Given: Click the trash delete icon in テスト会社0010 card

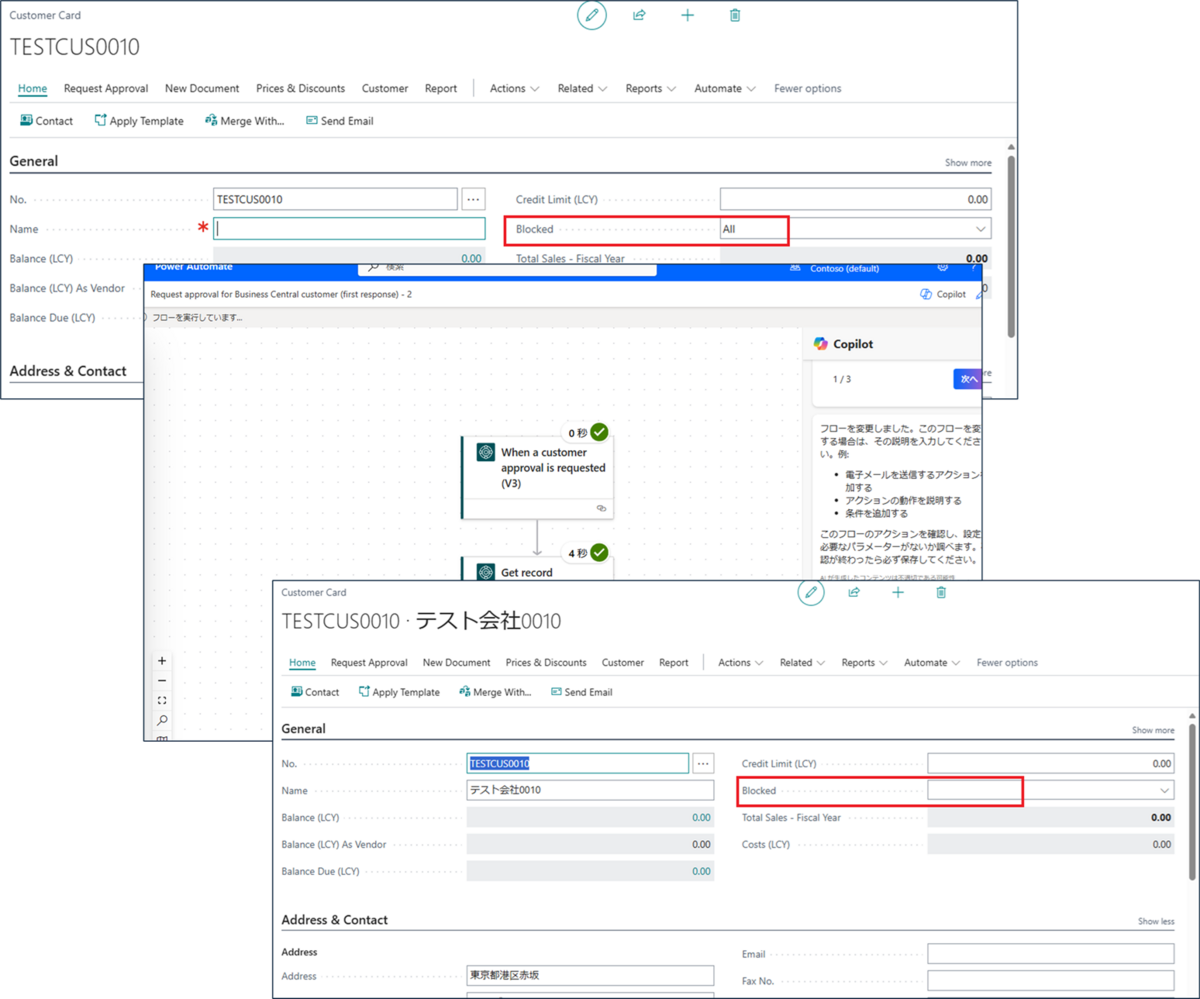Looking at the screenshot, I should (x=941, y=592).
